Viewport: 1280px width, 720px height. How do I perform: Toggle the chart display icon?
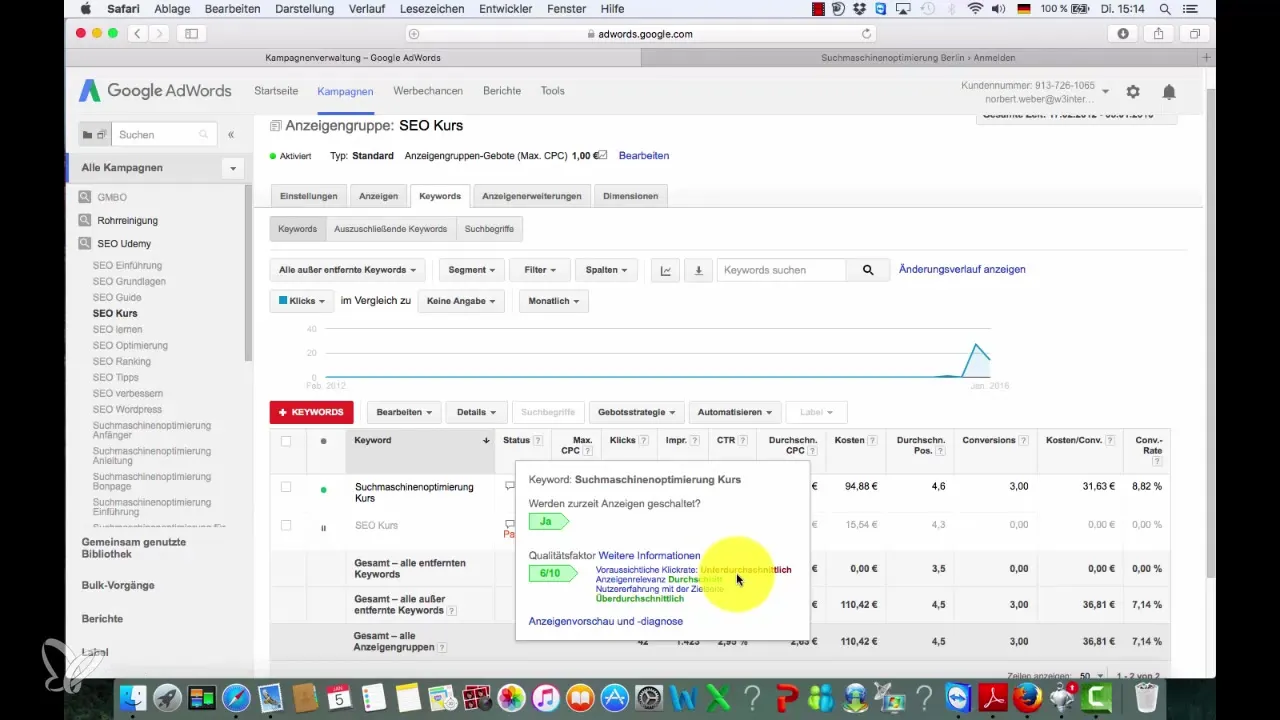[x=665, y=270]
